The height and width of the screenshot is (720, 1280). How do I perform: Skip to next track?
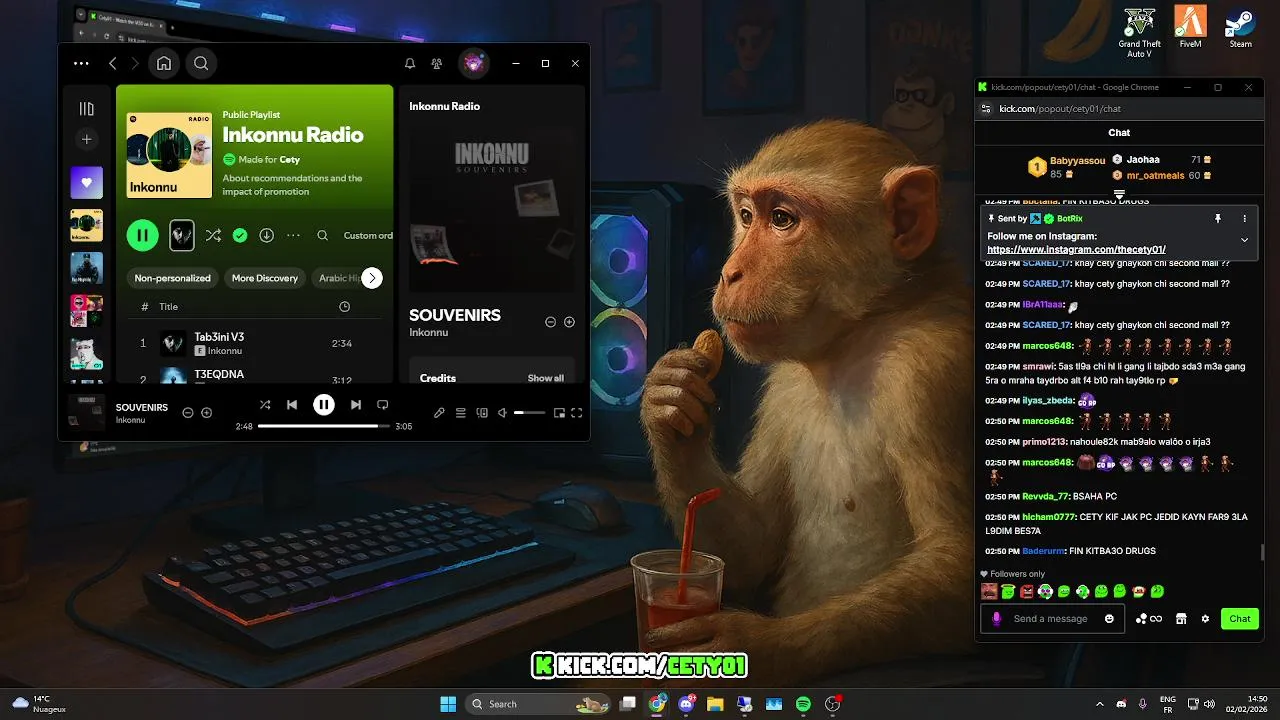tap(356, 405)
